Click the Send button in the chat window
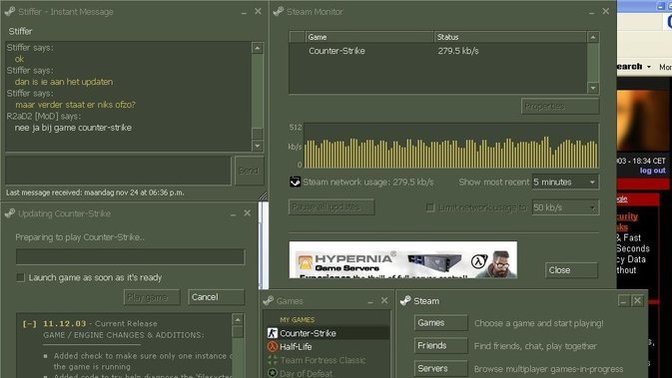Viewport: 672px width, 378px height. coord(249,171)
